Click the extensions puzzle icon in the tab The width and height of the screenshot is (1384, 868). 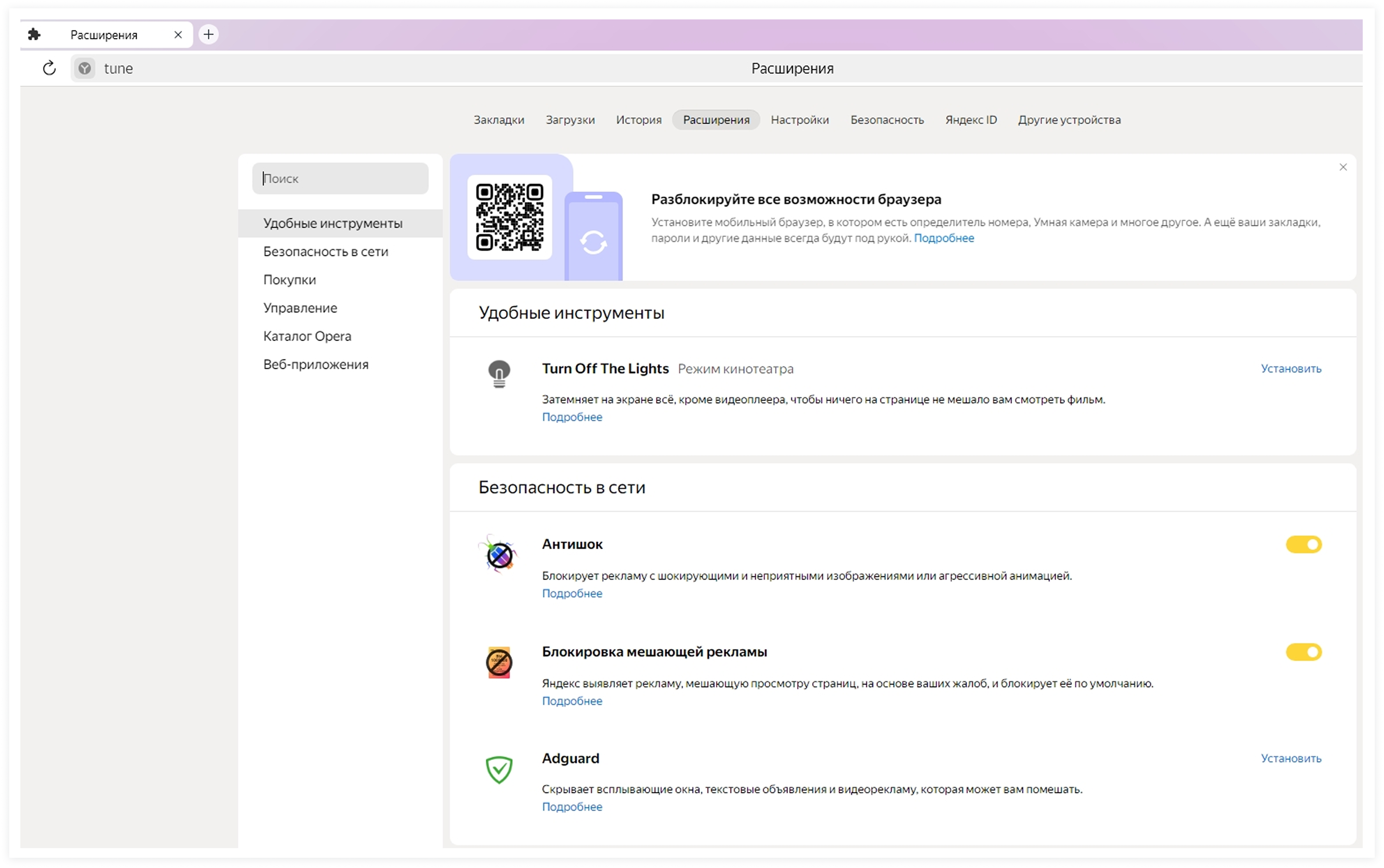34,35
